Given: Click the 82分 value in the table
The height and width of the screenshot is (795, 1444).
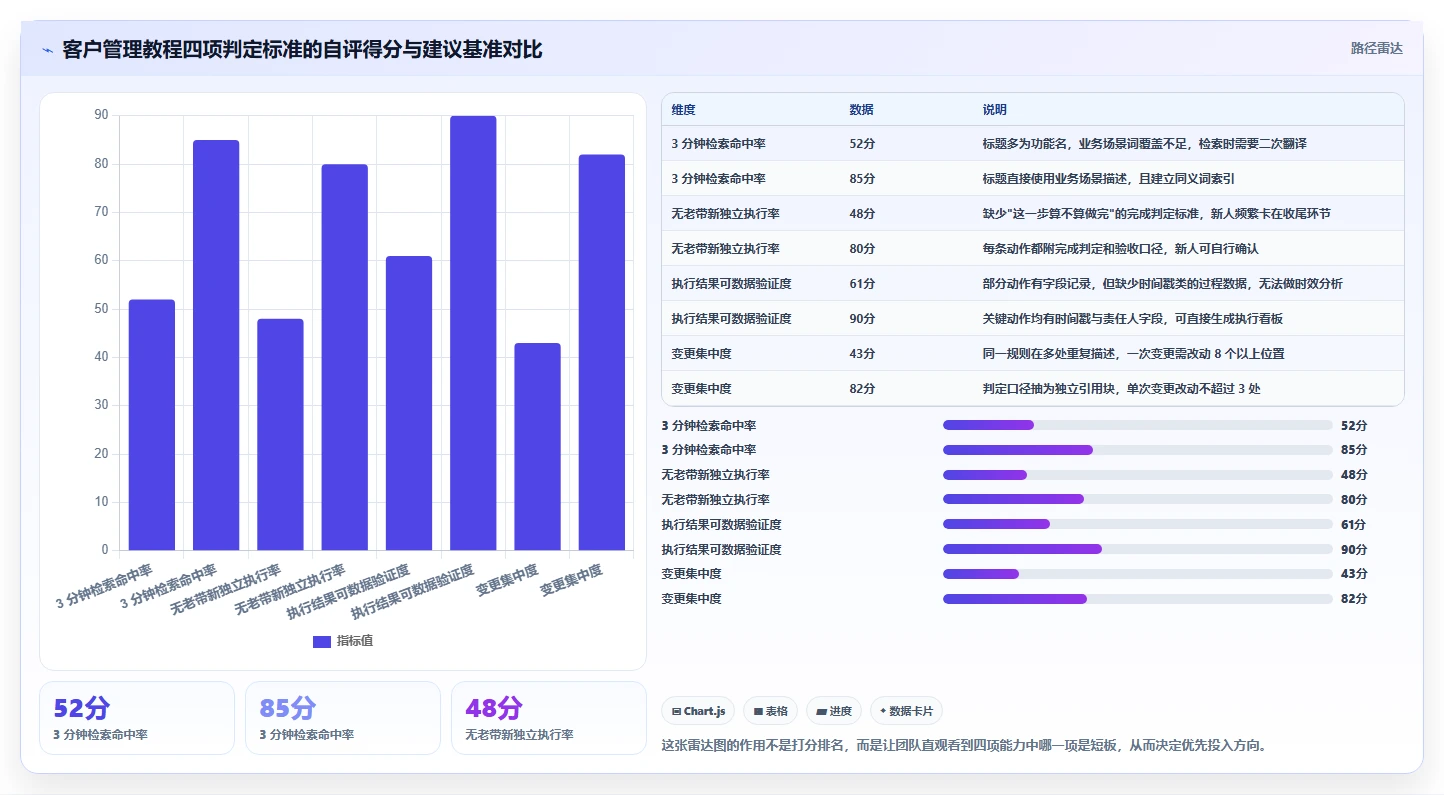Looking at the screenshot, I should click(862, 389).
